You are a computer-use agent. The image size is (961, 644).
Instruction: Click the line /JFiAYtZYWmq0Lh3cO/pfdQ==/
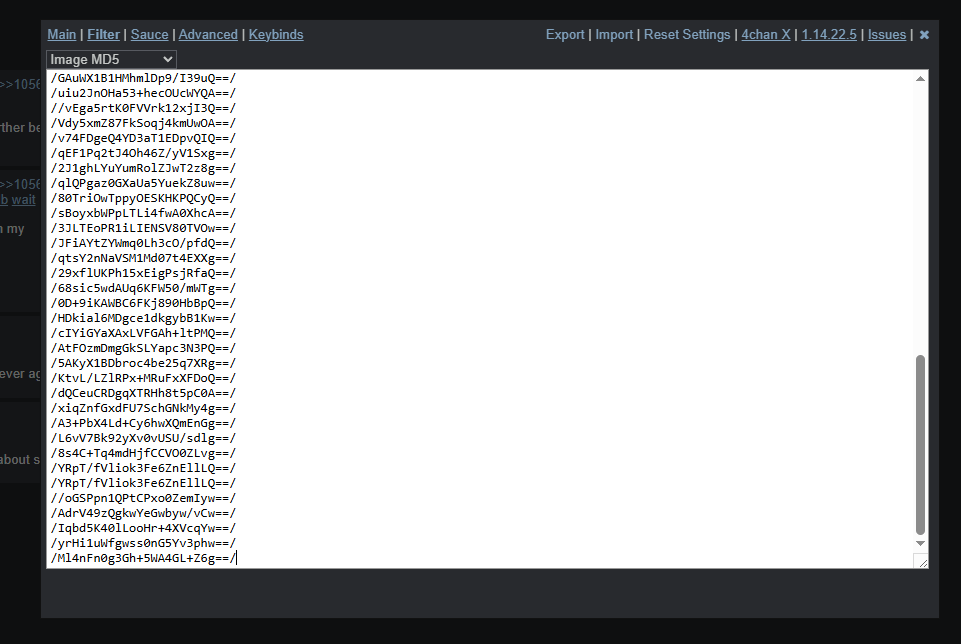coord(143,243)
